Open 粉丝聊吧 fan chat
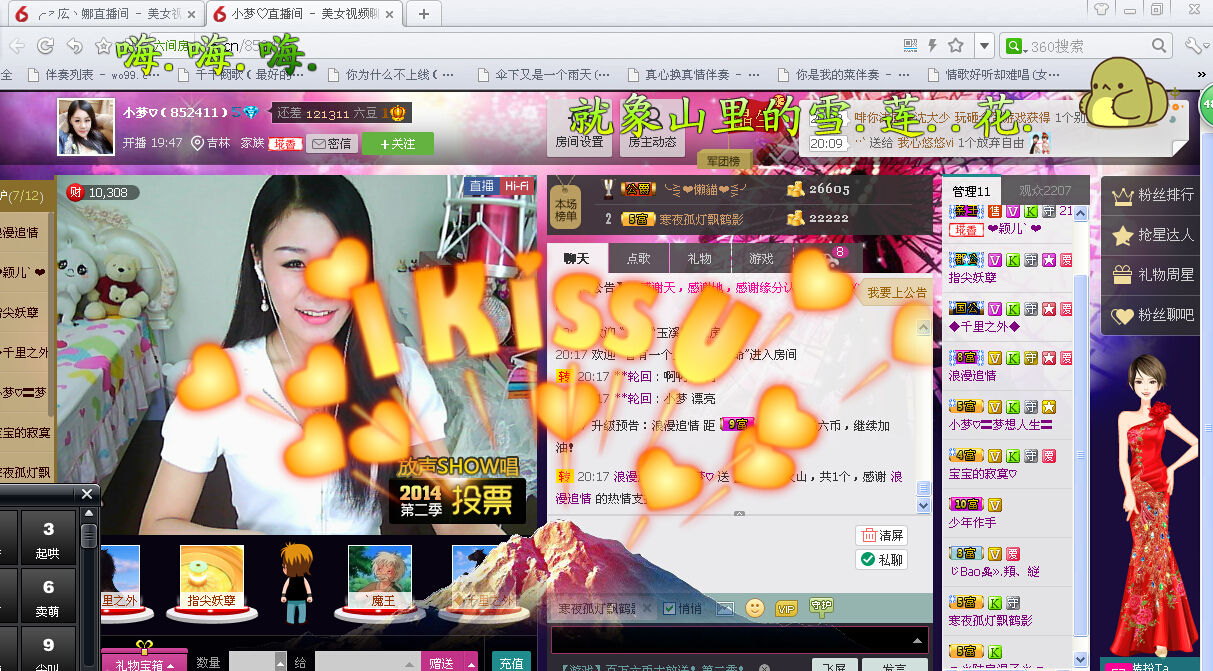This screenshot has width=1213, height=671. point(1153,315)
